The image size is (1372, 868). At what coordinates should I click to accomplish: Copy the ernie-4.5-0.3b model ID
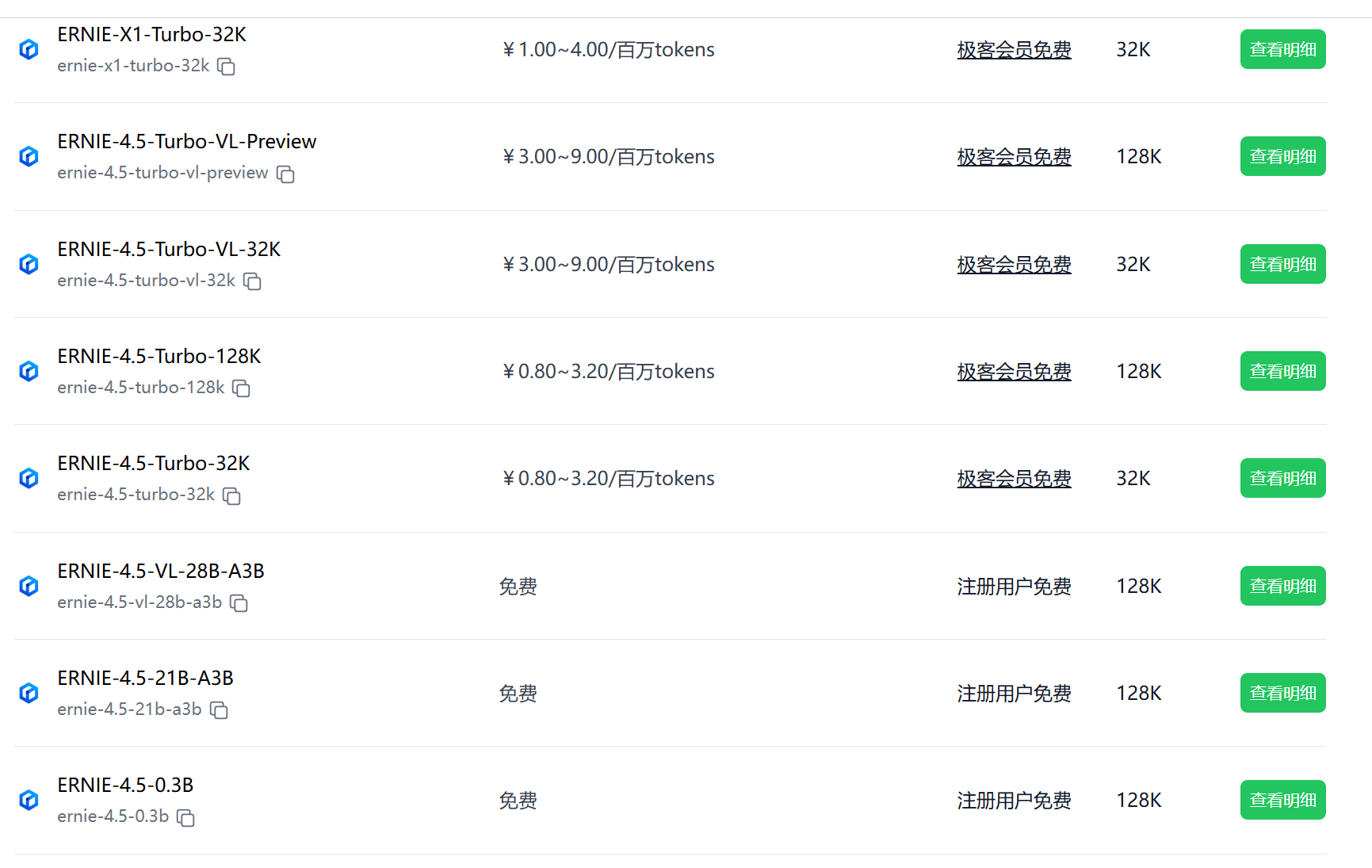click(185, 817)
